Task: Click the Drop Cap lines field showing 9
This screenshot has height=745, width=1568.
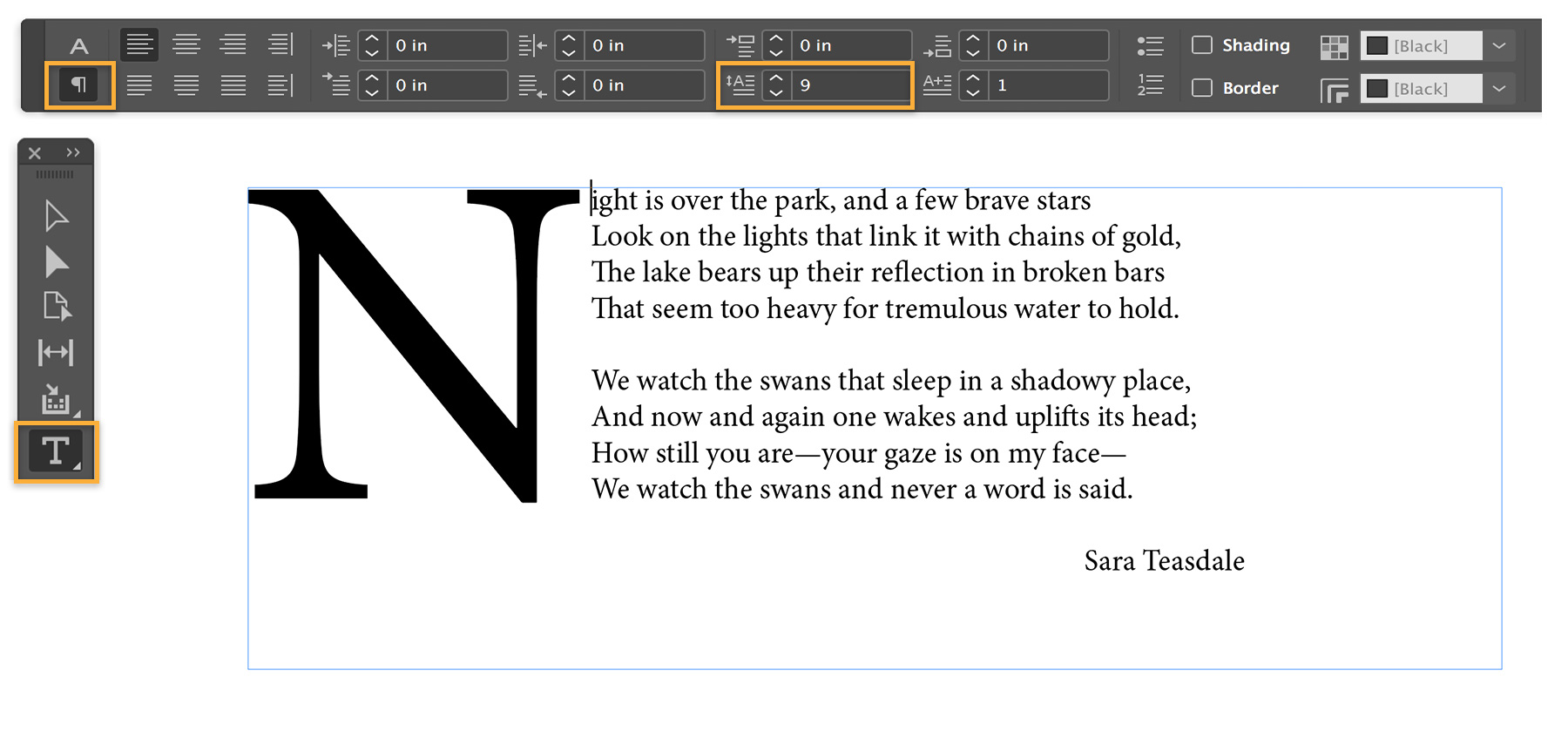Action: click(850, 85)
